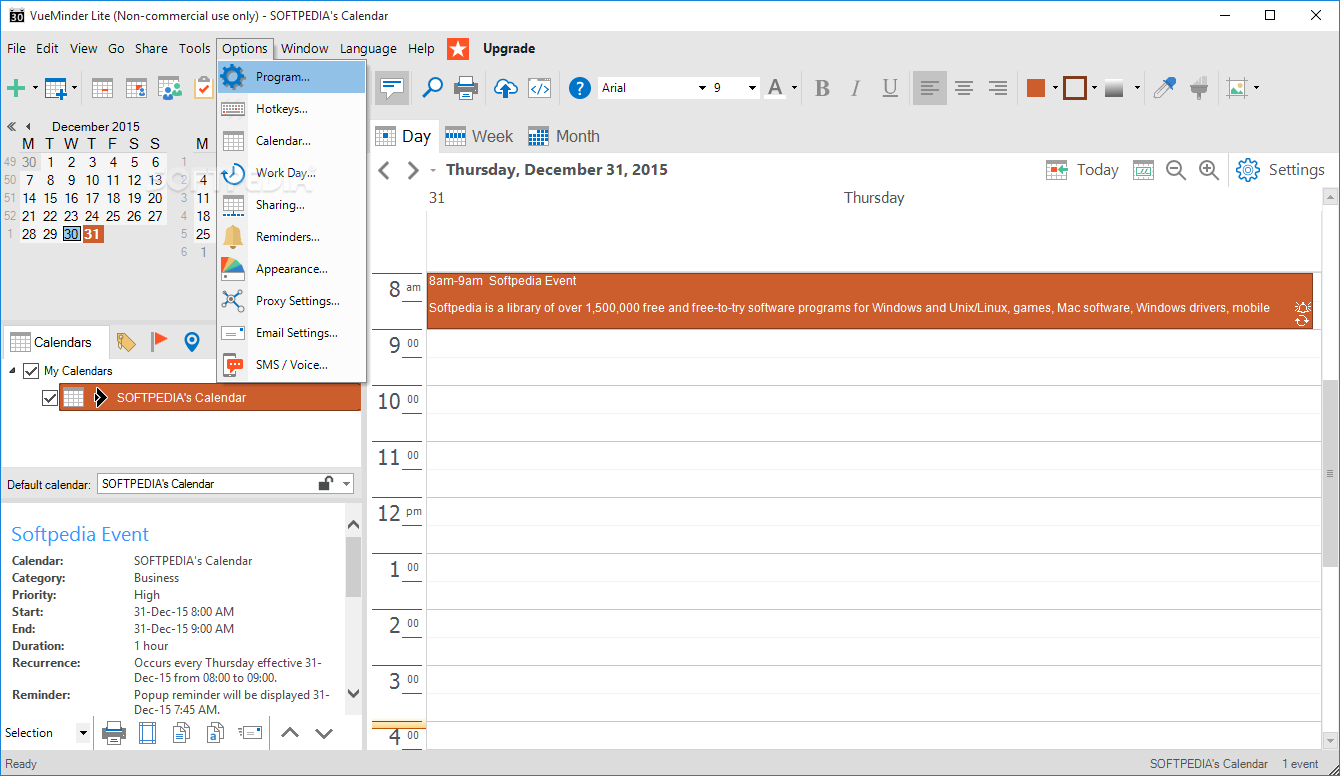The height and width of the screenshot is (776, 1340).
Task: Click the main toolbar printer icon
Action: [x=466, y=88]
